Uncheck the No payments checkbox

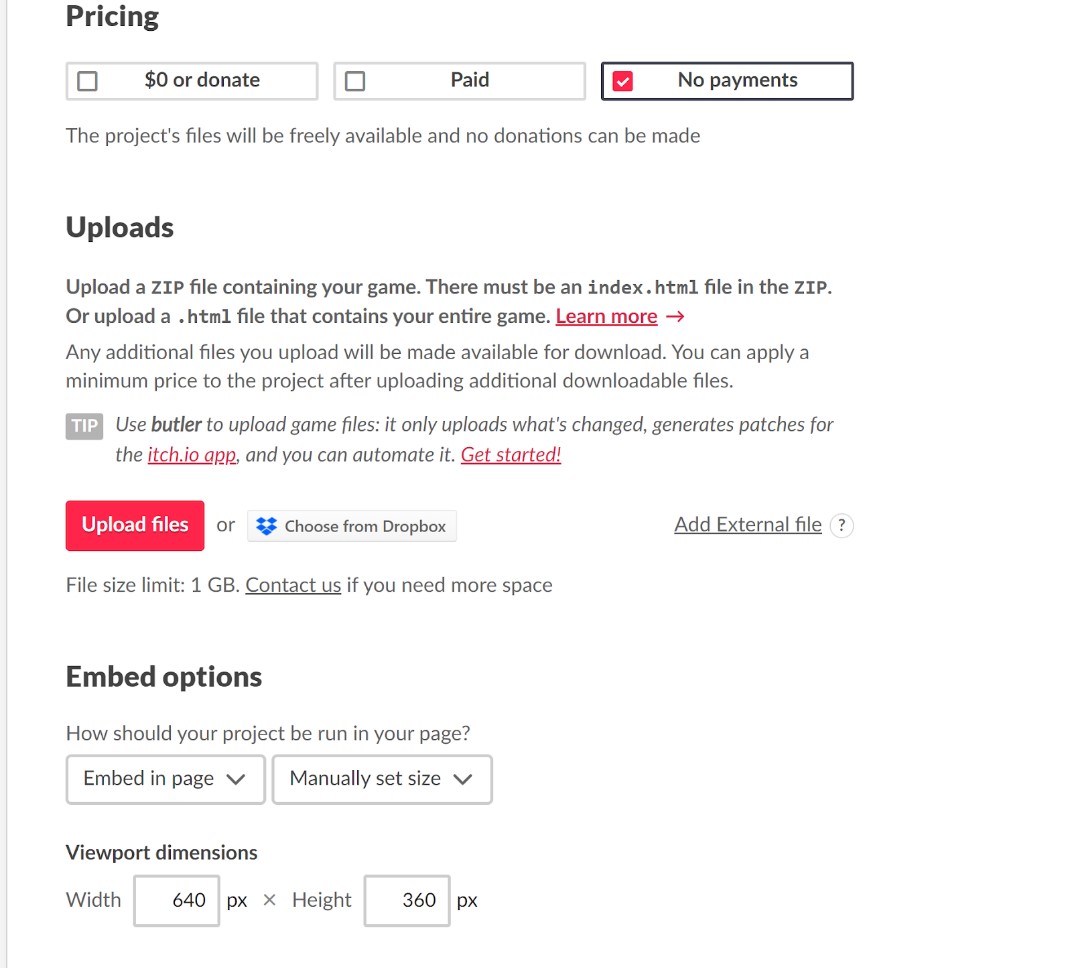pyautogui.click(x=622, y=81)
